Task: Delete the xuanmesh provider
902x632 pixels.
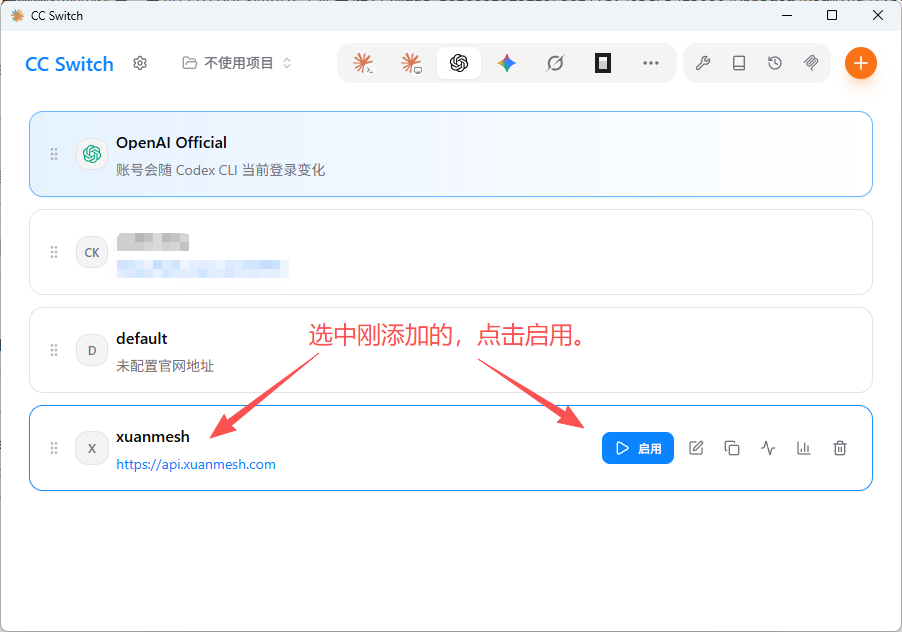Action: [840, 448]
